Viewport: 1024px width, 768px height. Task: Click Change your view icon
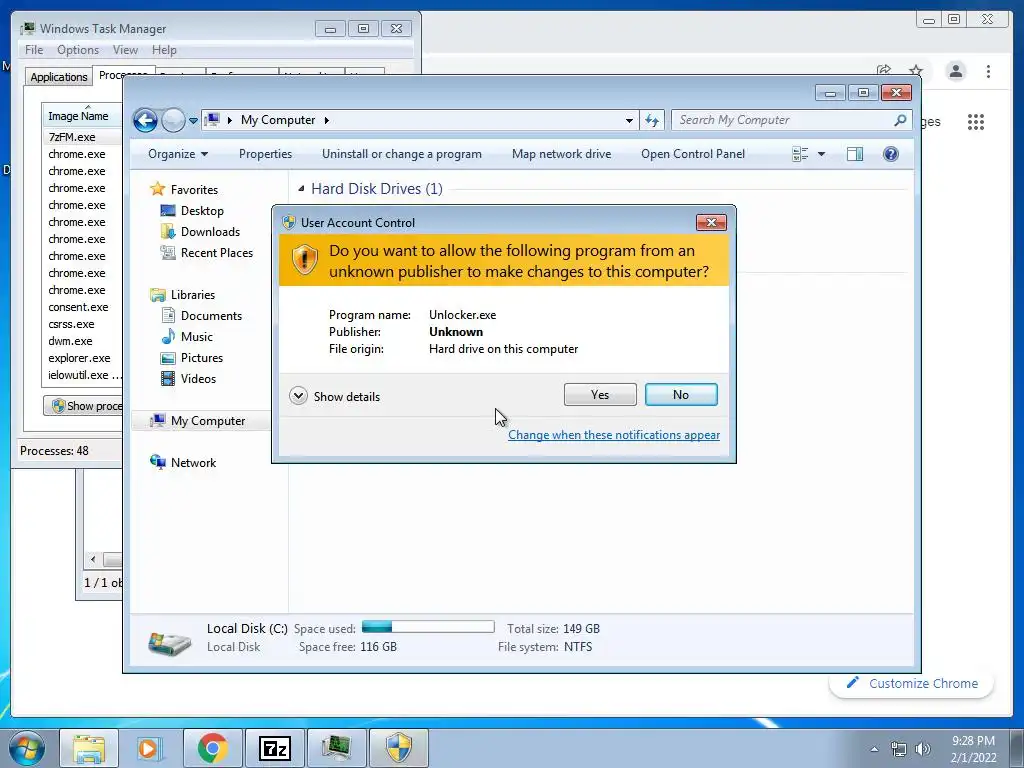click(800, 154)
